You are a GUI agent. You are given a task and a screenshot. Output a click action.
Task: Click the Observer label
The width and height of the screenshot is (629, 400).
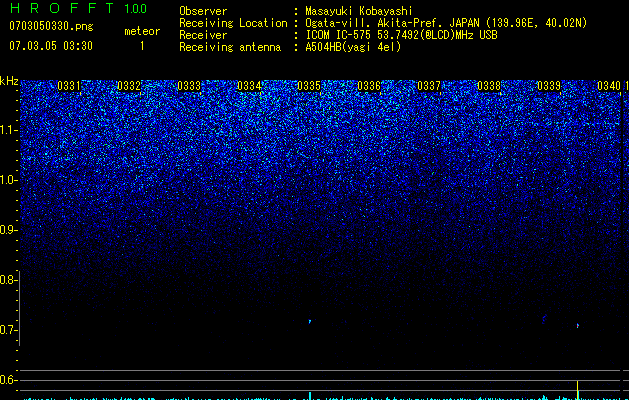[203, 11]
